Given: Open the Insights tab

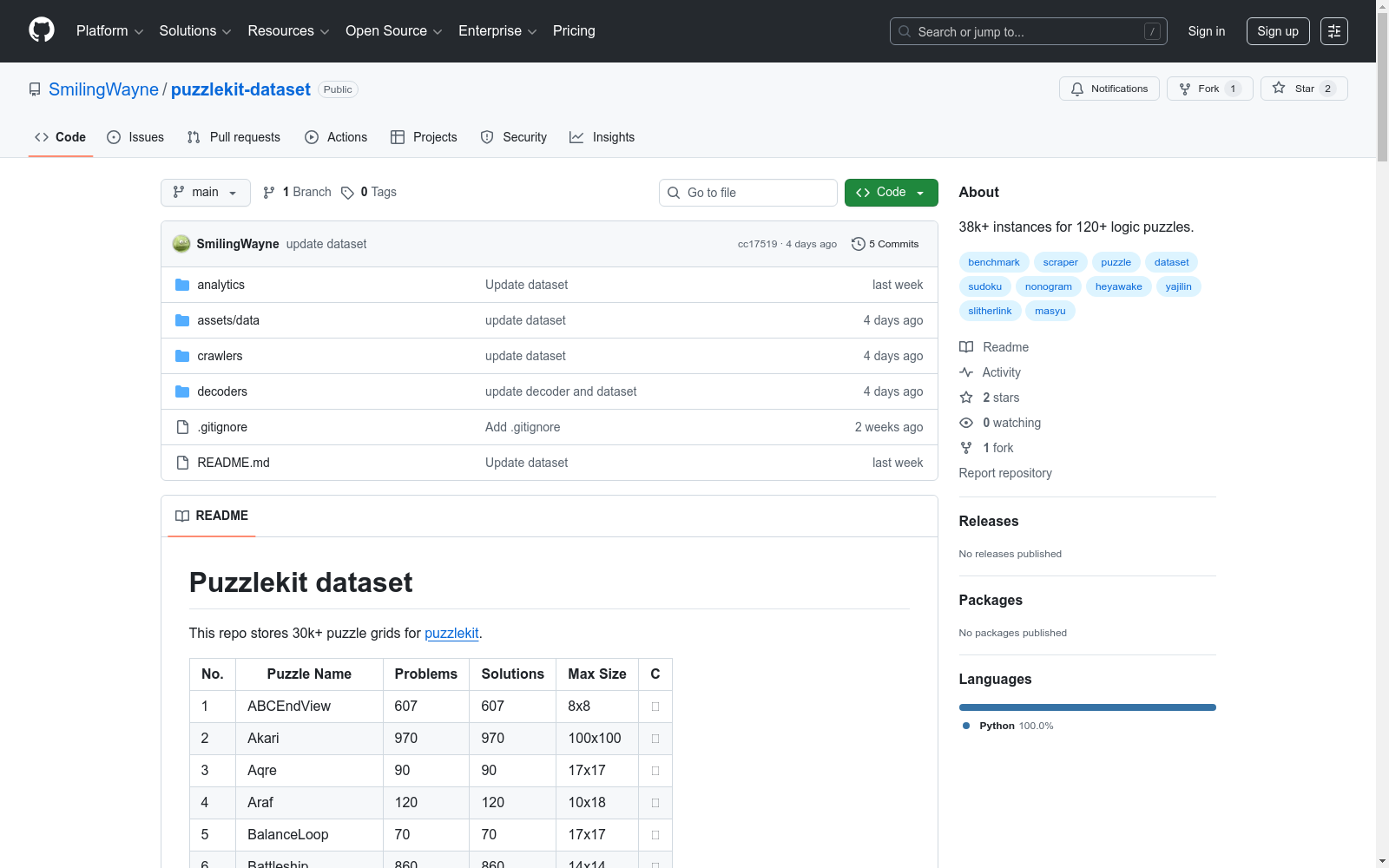Looking at the screenshot, I should tap(602, 137).
